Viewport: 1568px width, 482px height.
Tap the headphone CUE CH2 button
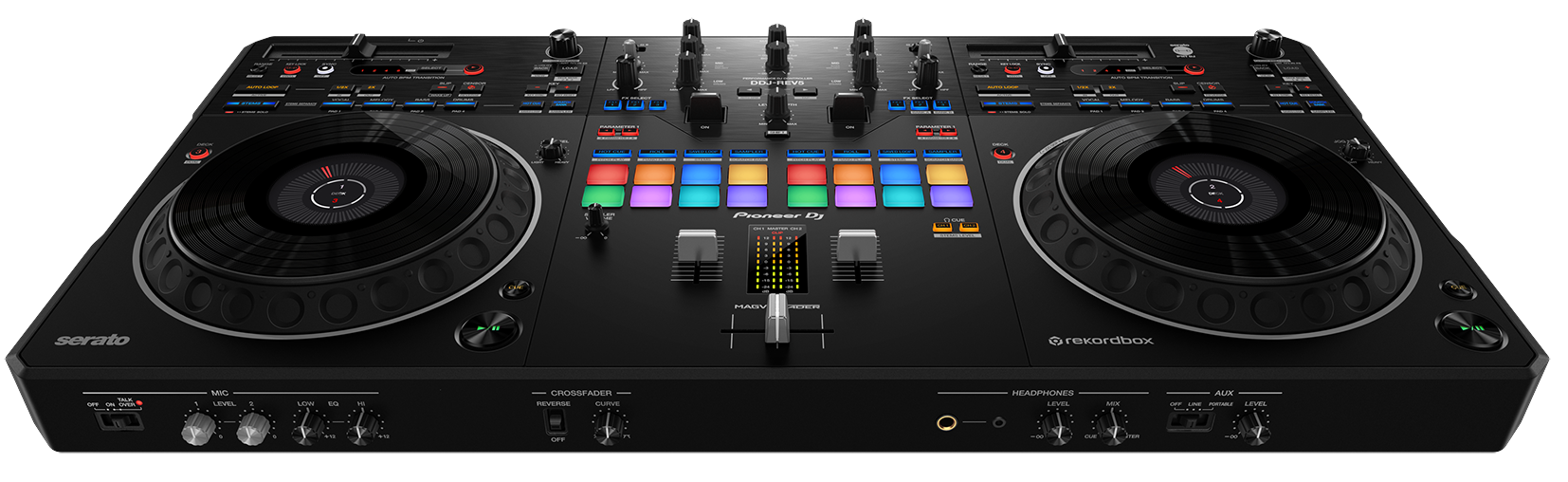click(969, 226)
